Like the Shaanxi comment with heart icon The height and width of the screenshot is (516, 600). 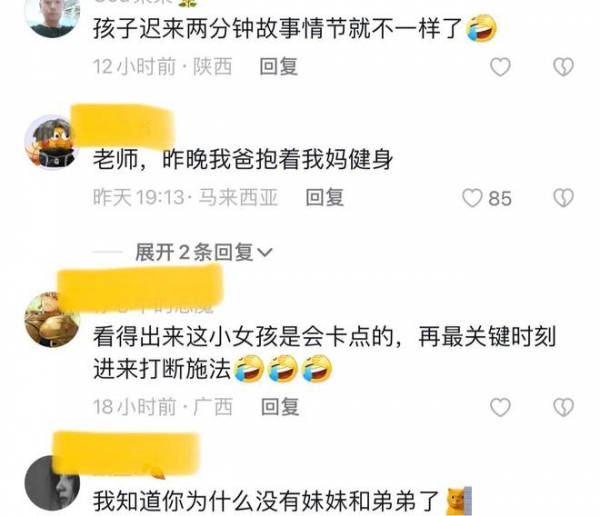pos(501,67)
